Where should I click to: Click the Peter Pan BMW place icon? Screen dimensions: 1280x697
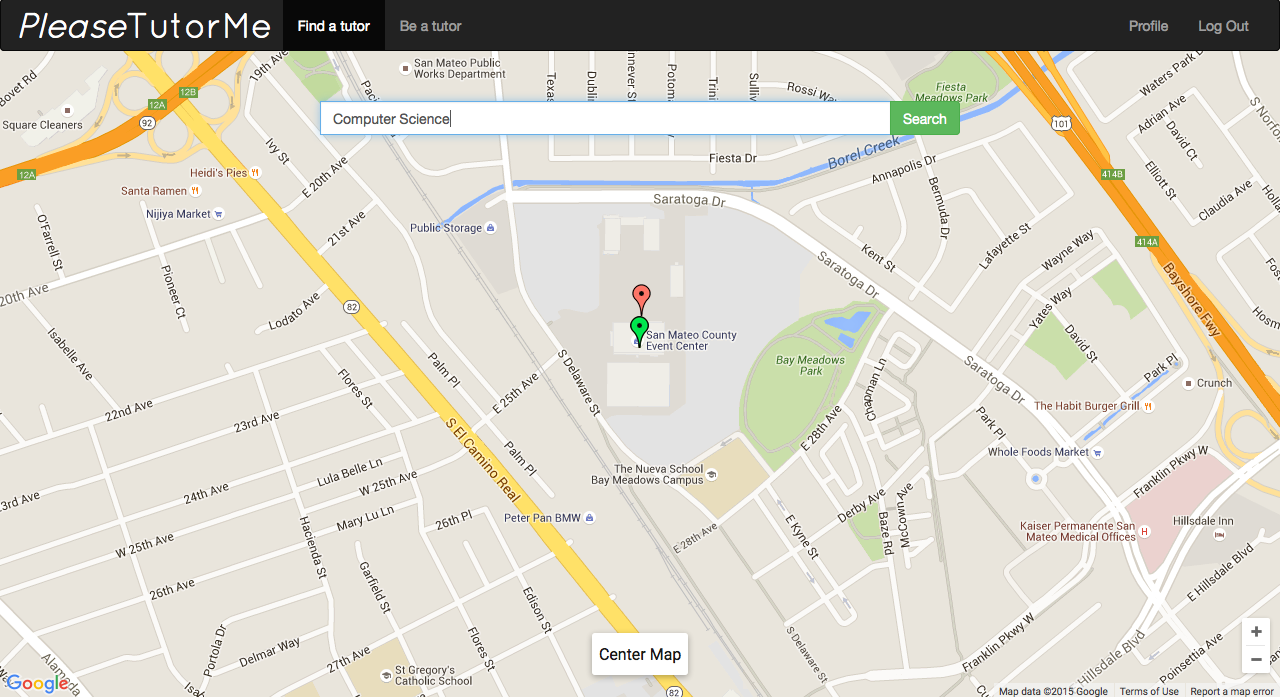tap(590, 518)
